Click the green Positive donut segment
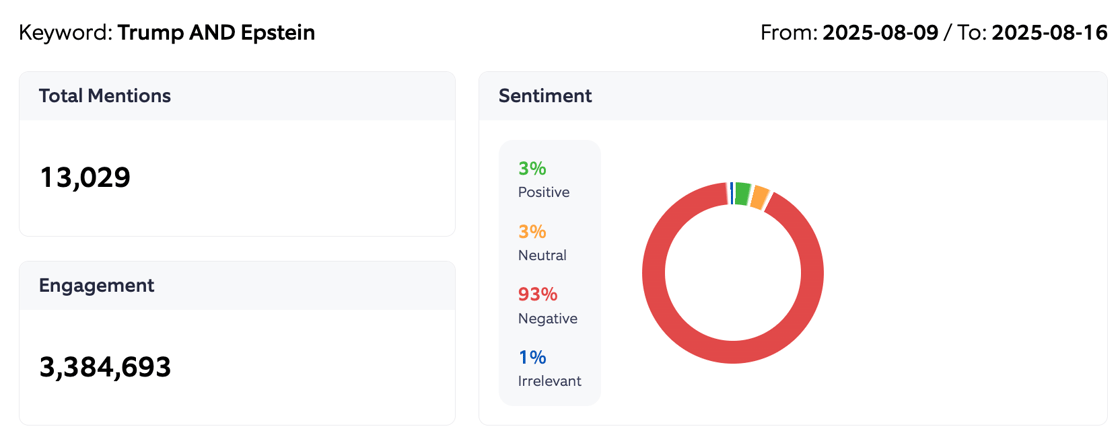Viewport: 1120px width, 441px height. click(x=742, y=193)
